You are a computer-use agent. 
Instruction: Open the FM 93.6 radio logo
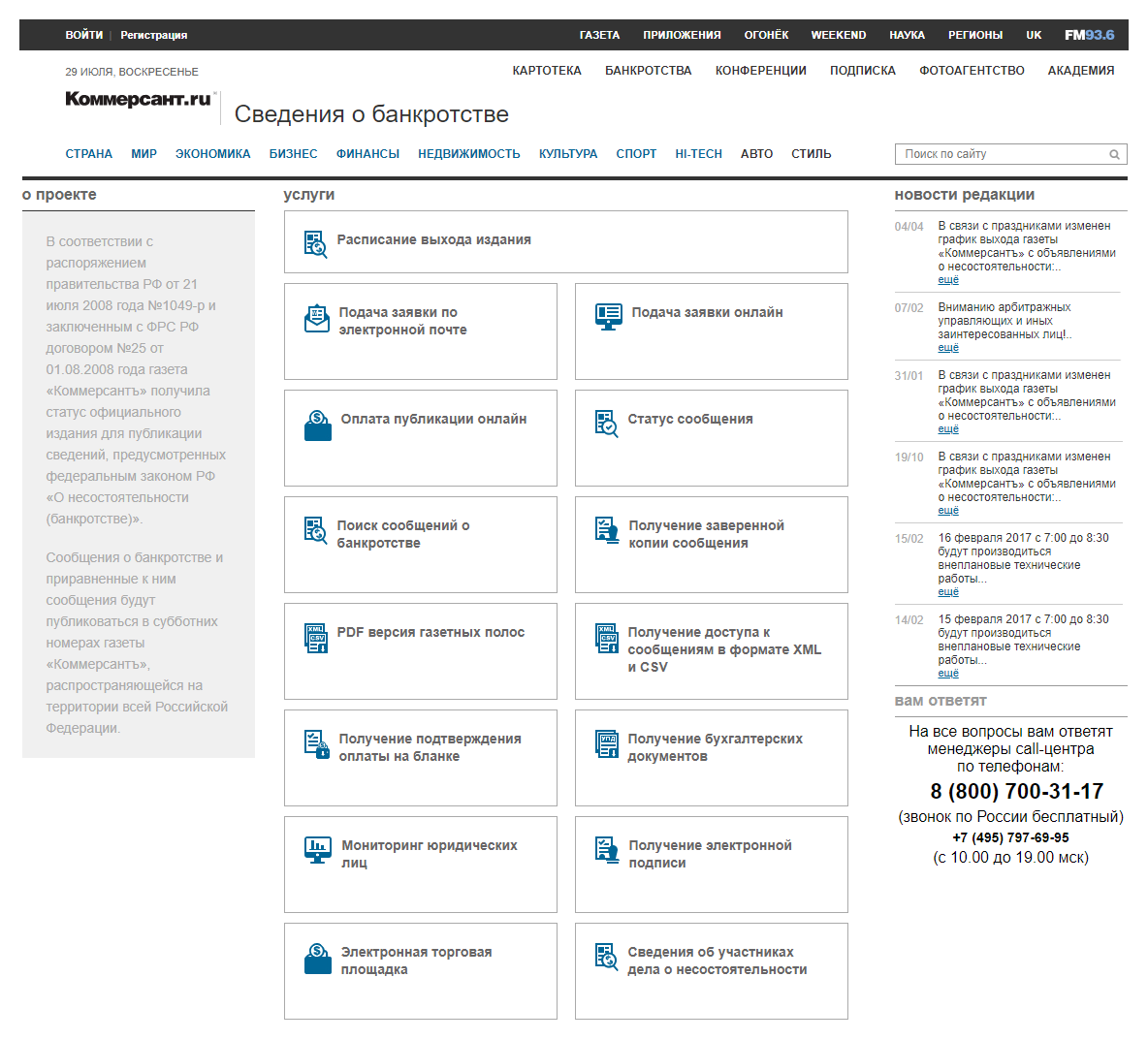pos(1090,35)
